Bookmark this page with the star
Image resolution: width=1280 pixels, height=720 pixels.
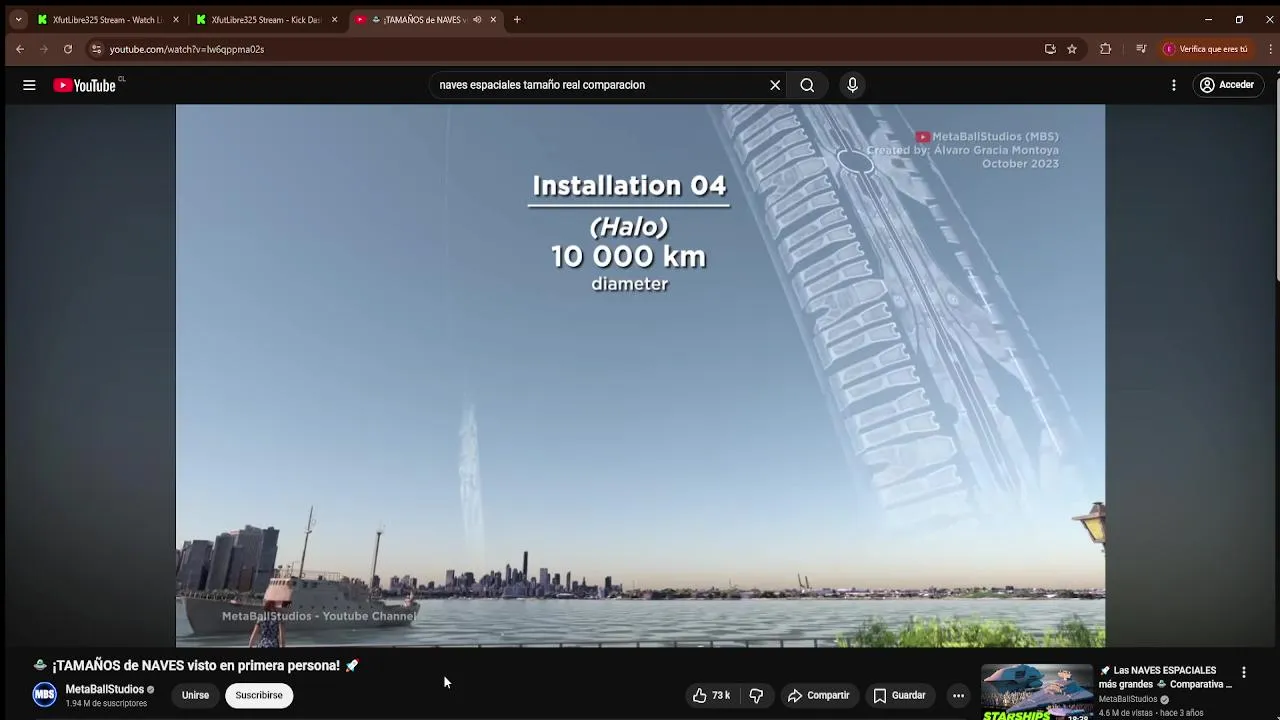pos(1072,49)
